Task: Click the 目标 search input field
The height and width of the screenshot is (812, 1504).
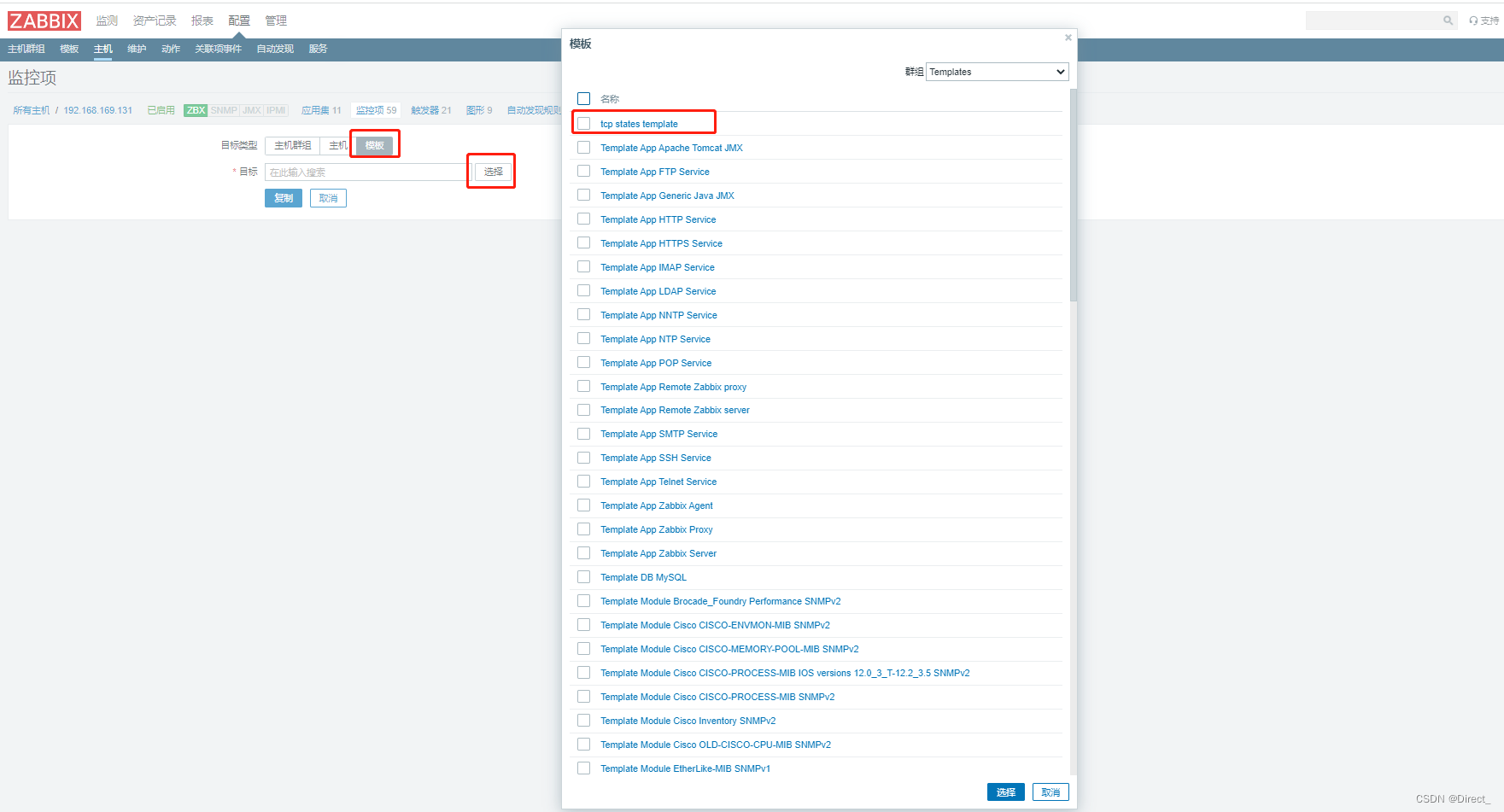Action: pyautogui.click(x=367, y=172)
